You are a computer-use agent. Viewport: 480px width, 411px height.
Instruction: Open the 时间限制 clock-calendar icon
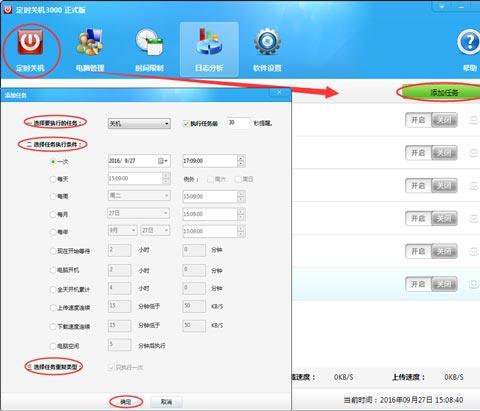pos(149,42)
